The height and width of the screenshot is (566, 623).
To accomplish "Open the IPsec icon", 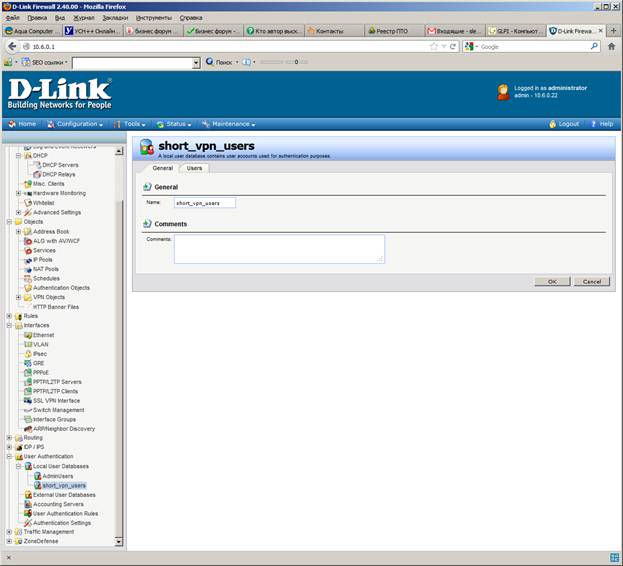I will tap(28, 354).
